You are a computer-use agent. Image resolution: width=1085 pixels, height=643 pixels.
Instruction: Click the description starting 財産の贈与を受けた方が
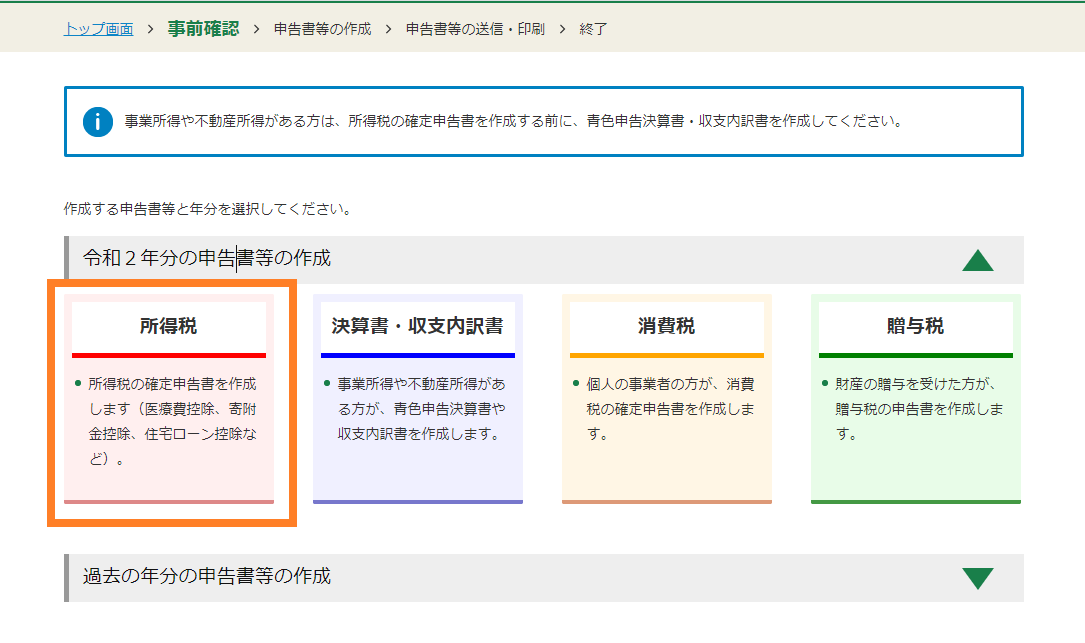tap(920, 409)
